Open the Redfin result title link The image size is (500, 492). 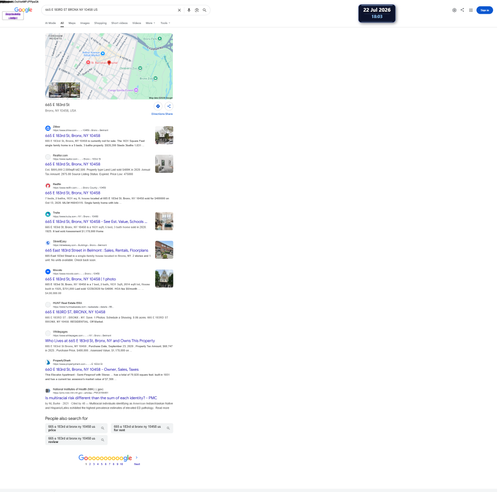pos(73,193)
